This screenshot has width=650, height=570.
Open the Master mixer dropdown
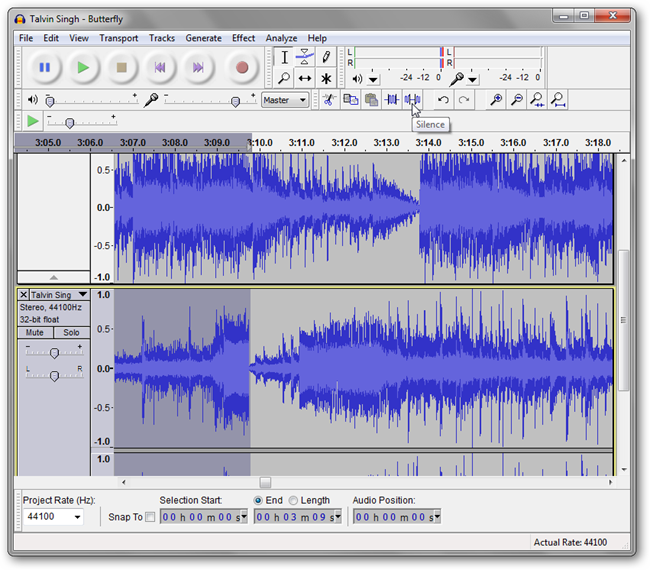pos(284,100)
